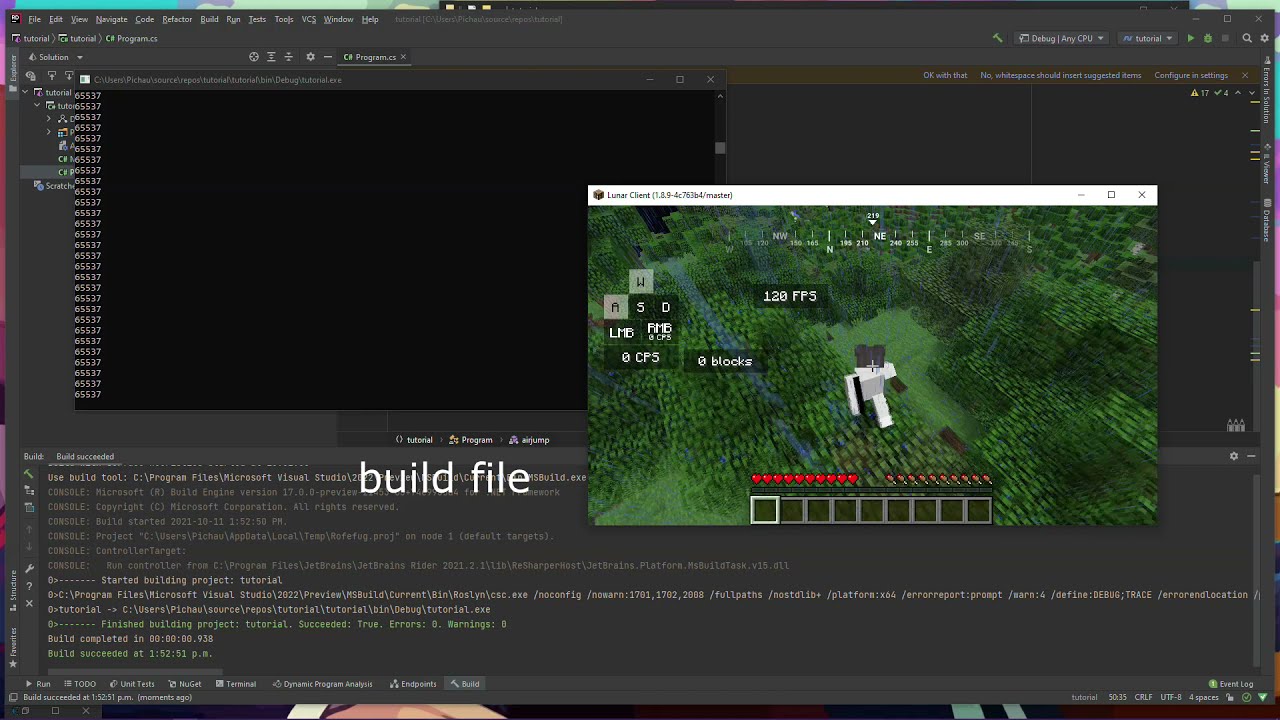Open the File menu in Rider

35,19
